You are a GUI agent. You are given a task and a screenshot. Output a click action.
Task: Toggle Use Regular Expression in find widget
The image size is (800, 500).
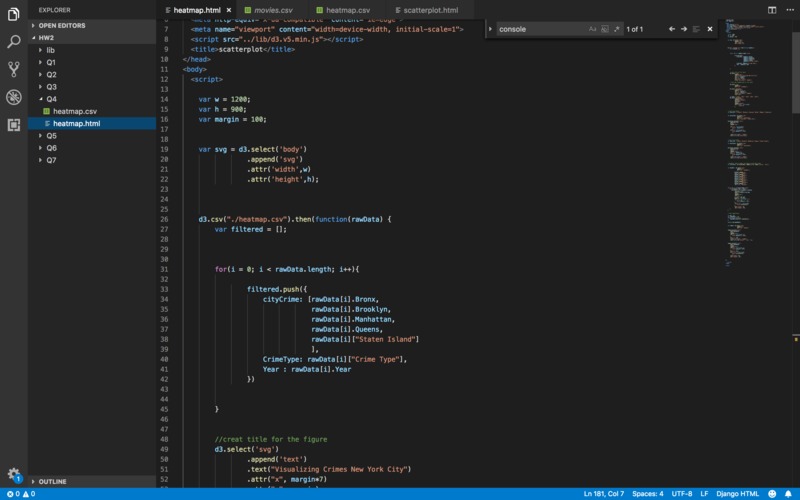pyautogui.click(x=617, y=29)
